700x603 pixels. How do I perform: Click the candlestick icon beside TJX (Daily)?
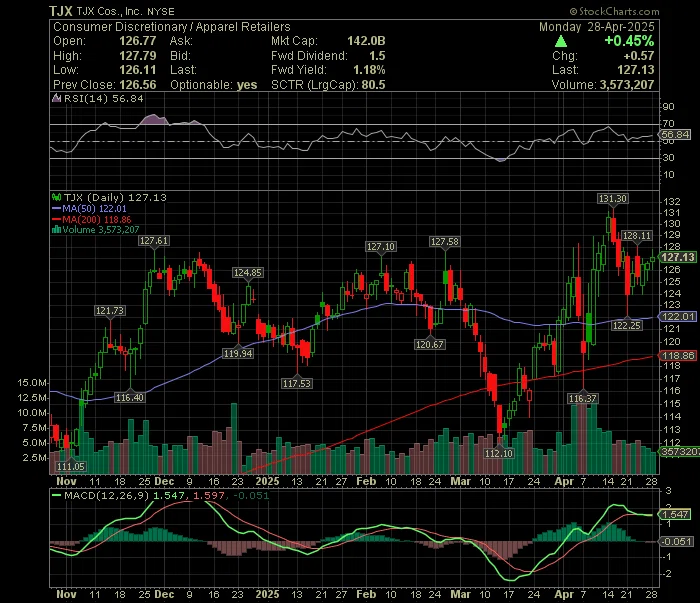click(x=56, y=197)
